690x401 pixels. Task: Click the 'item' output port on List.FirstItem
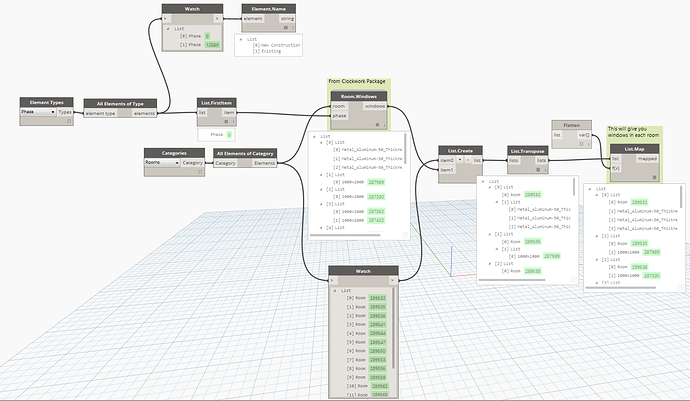tap(229, 113)
